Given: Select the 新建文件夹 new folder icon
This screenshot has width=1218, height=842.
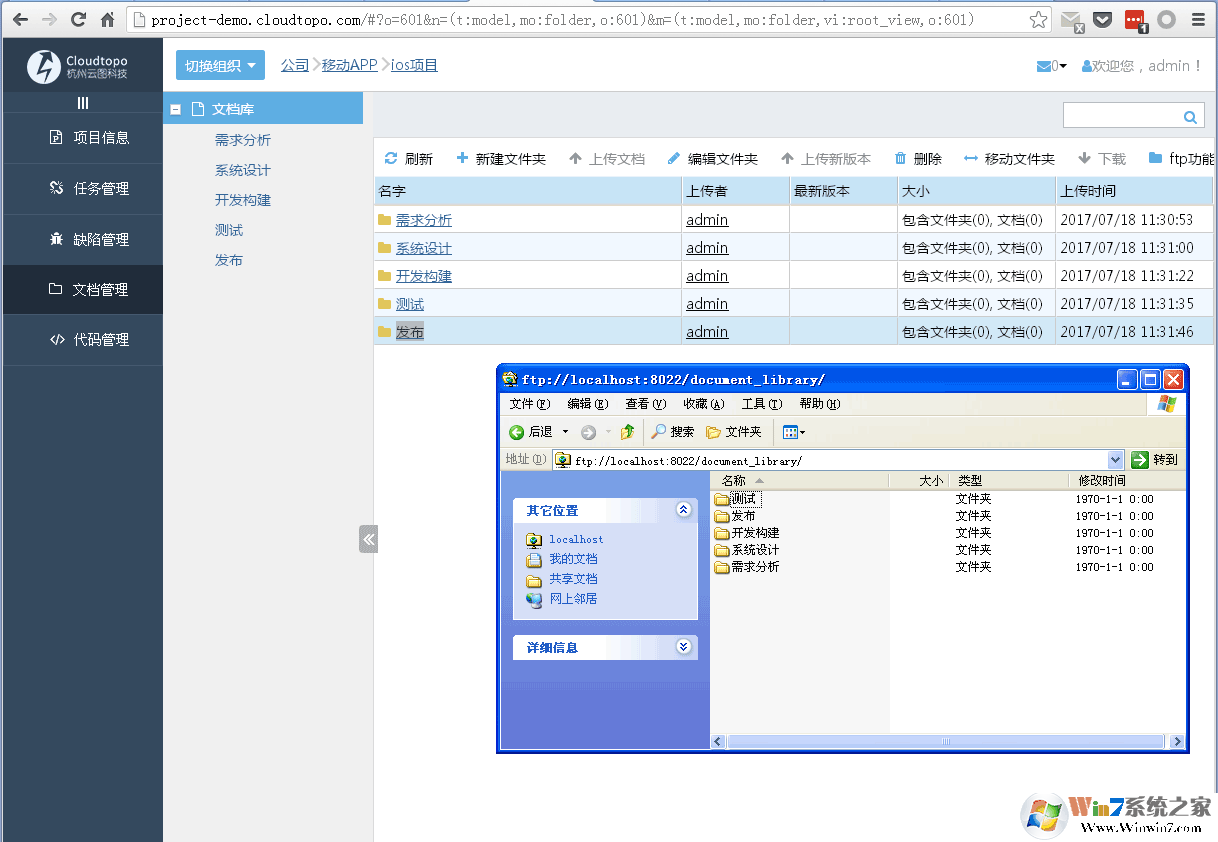Looking at the screenshot, I should coord(461,158).
